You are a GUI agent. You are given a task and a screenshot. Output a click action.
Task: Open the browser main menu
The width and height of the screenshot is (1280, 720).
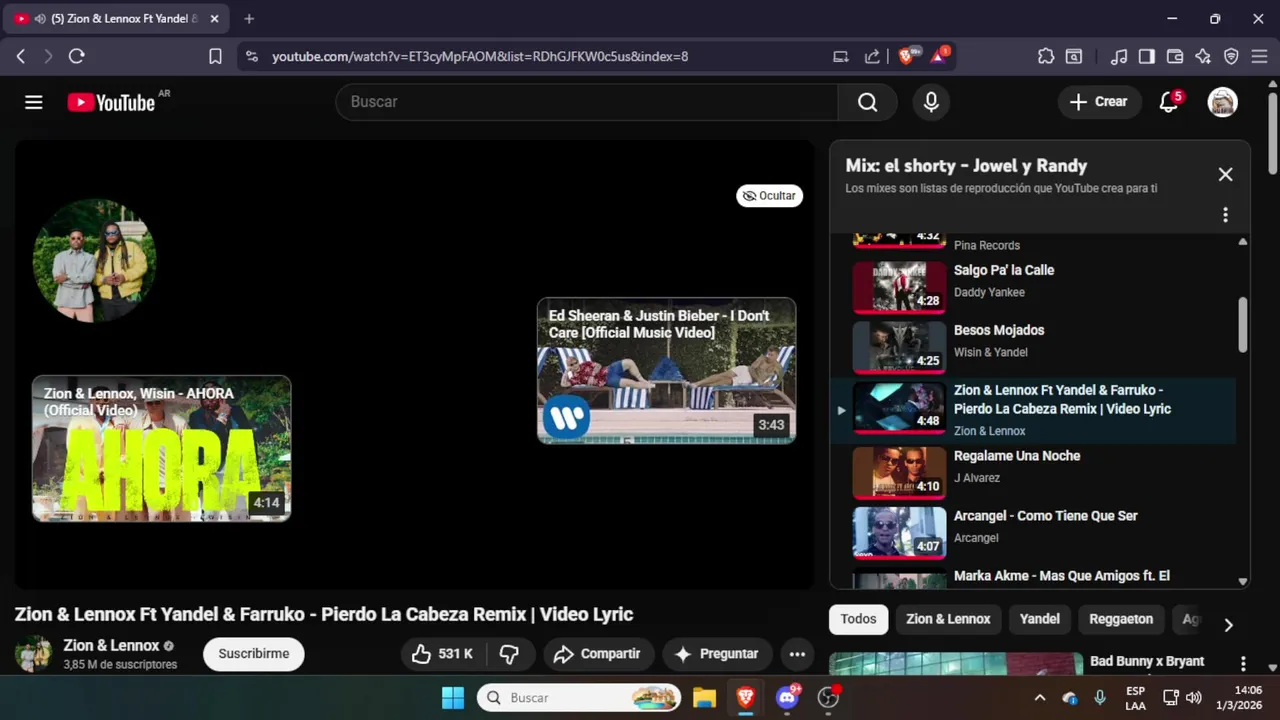pos(1259,57)
